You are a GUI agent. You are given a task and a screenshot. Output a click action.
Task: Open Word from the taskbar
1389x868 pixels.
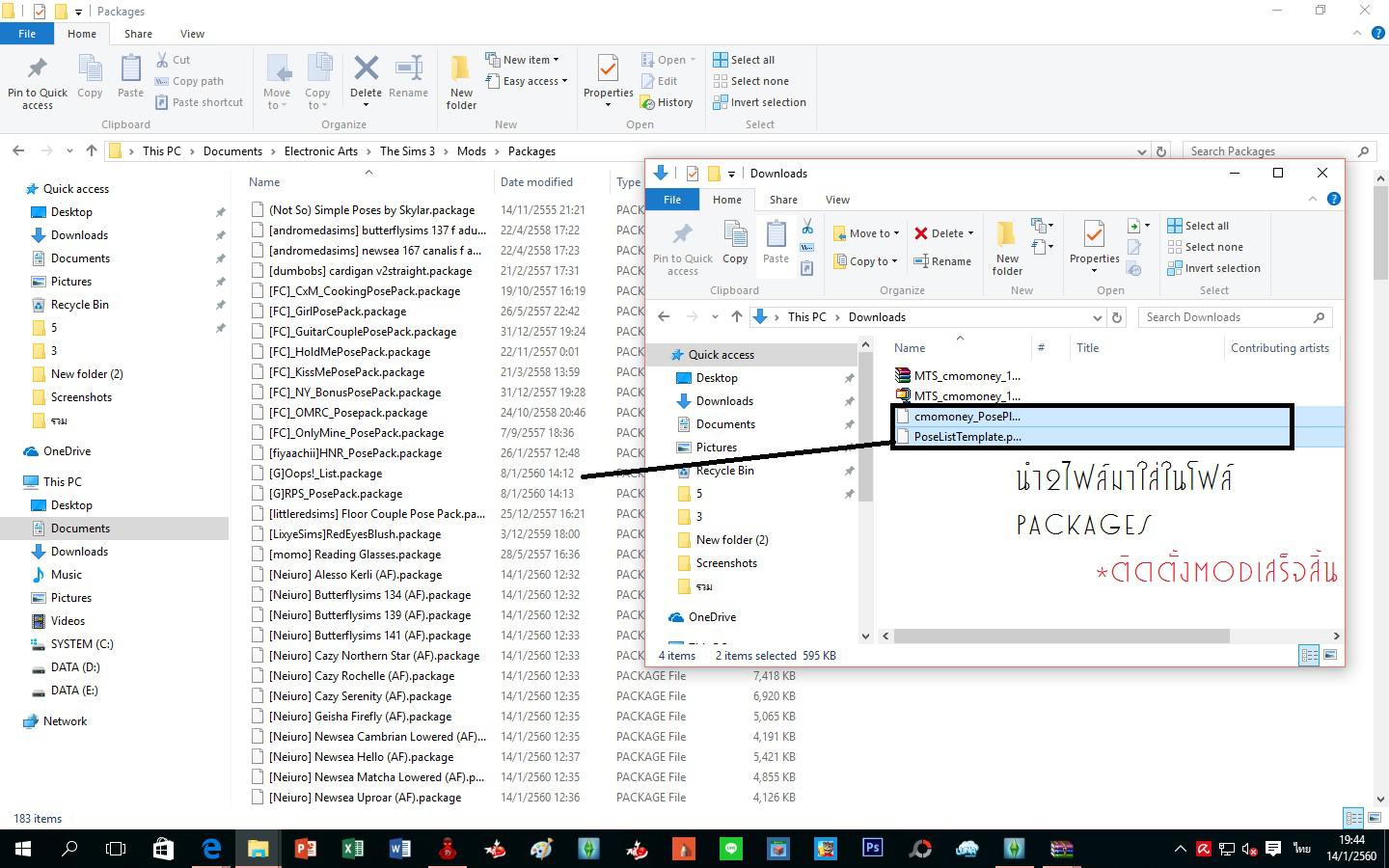[x=399, y=849]
